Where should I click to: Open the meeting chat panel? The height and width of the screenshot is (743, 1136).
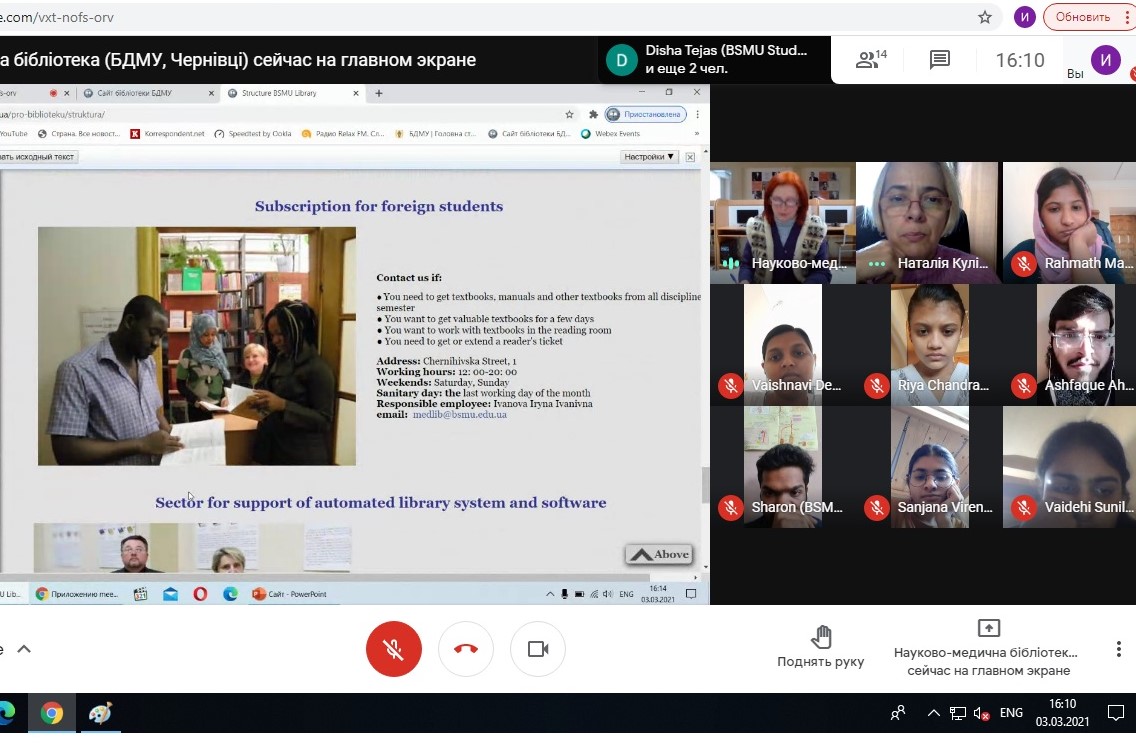[939, 60]
